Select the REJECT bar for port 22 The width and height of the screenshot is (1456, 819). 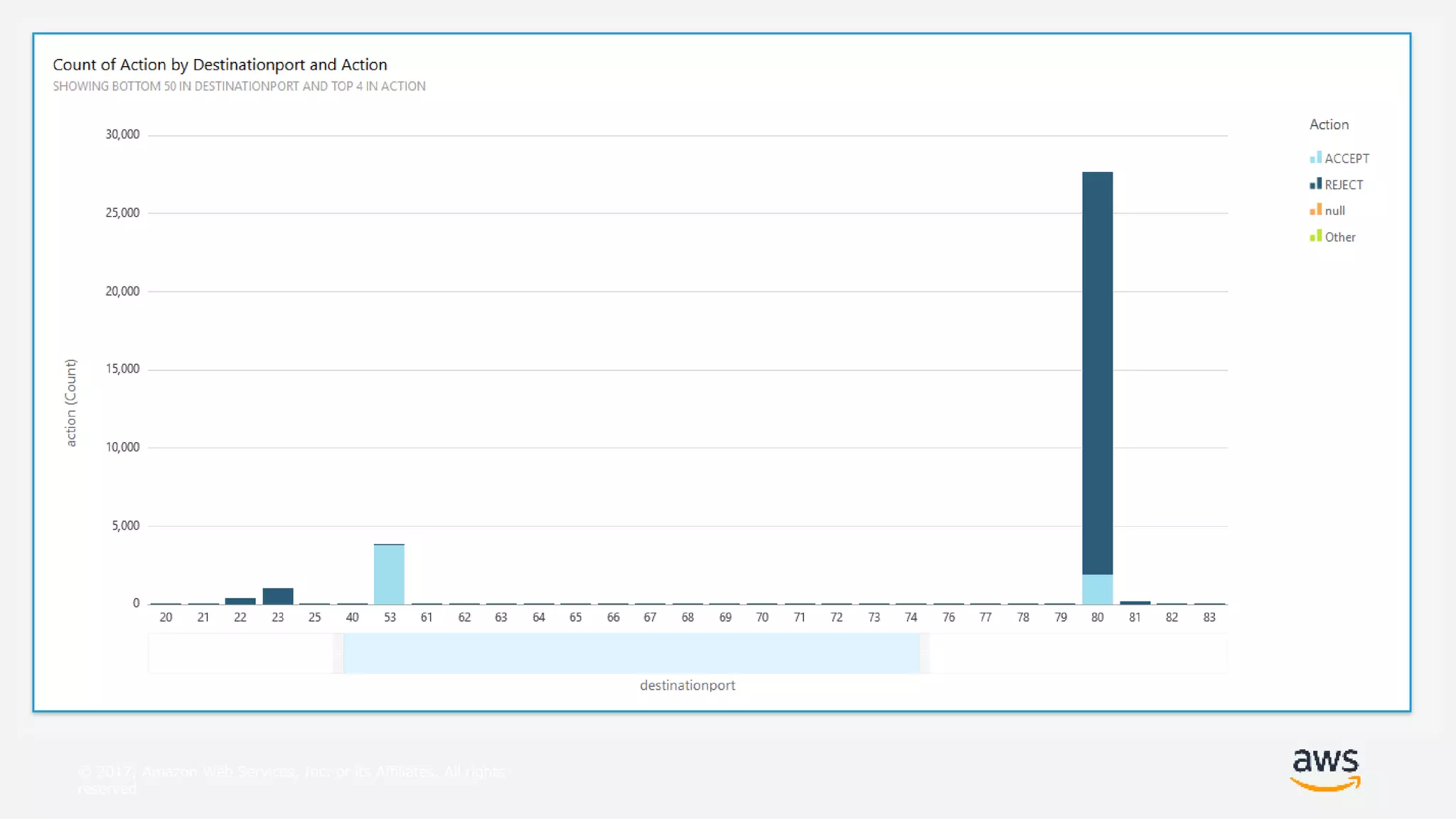point(240,601)
